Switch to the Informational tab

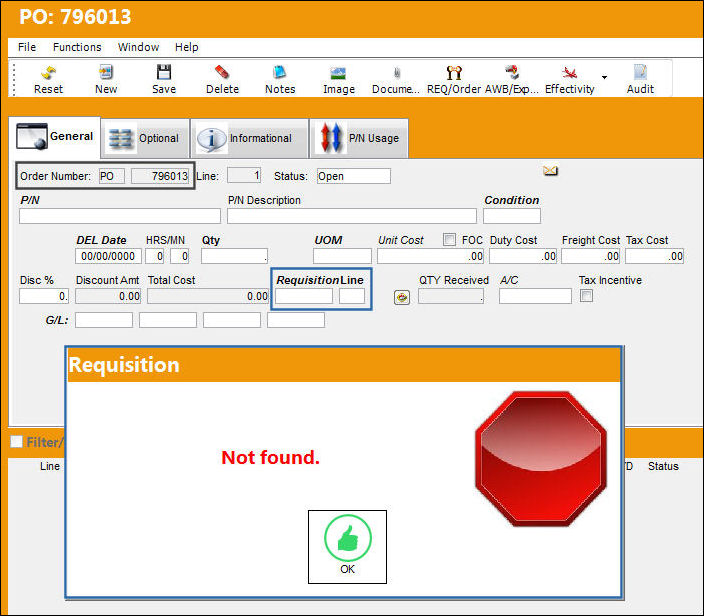(249, 139)
